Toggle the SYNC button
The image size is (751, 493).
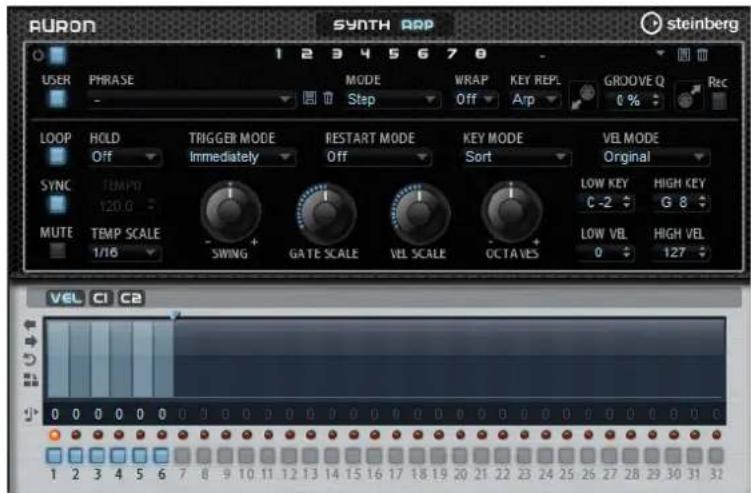coord(57,204)
